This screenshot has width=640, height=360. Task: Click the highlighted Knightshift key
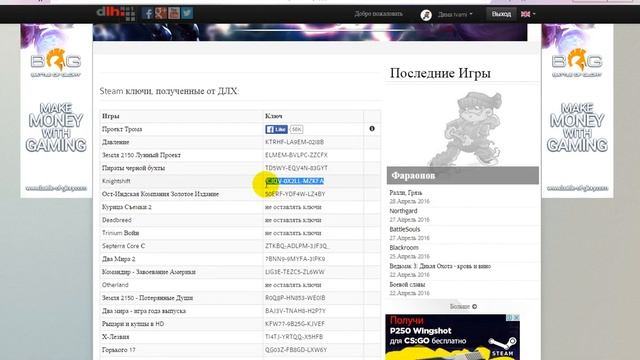295,181
